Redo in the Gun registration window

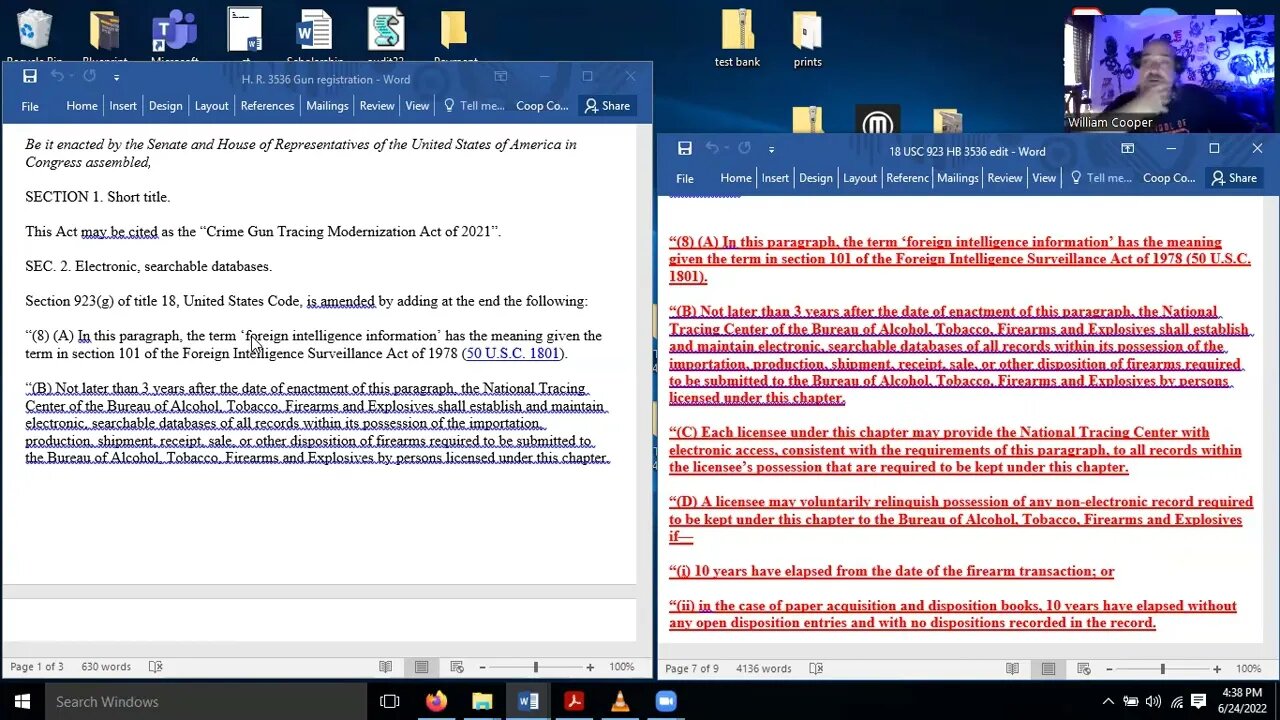point(89,77)
